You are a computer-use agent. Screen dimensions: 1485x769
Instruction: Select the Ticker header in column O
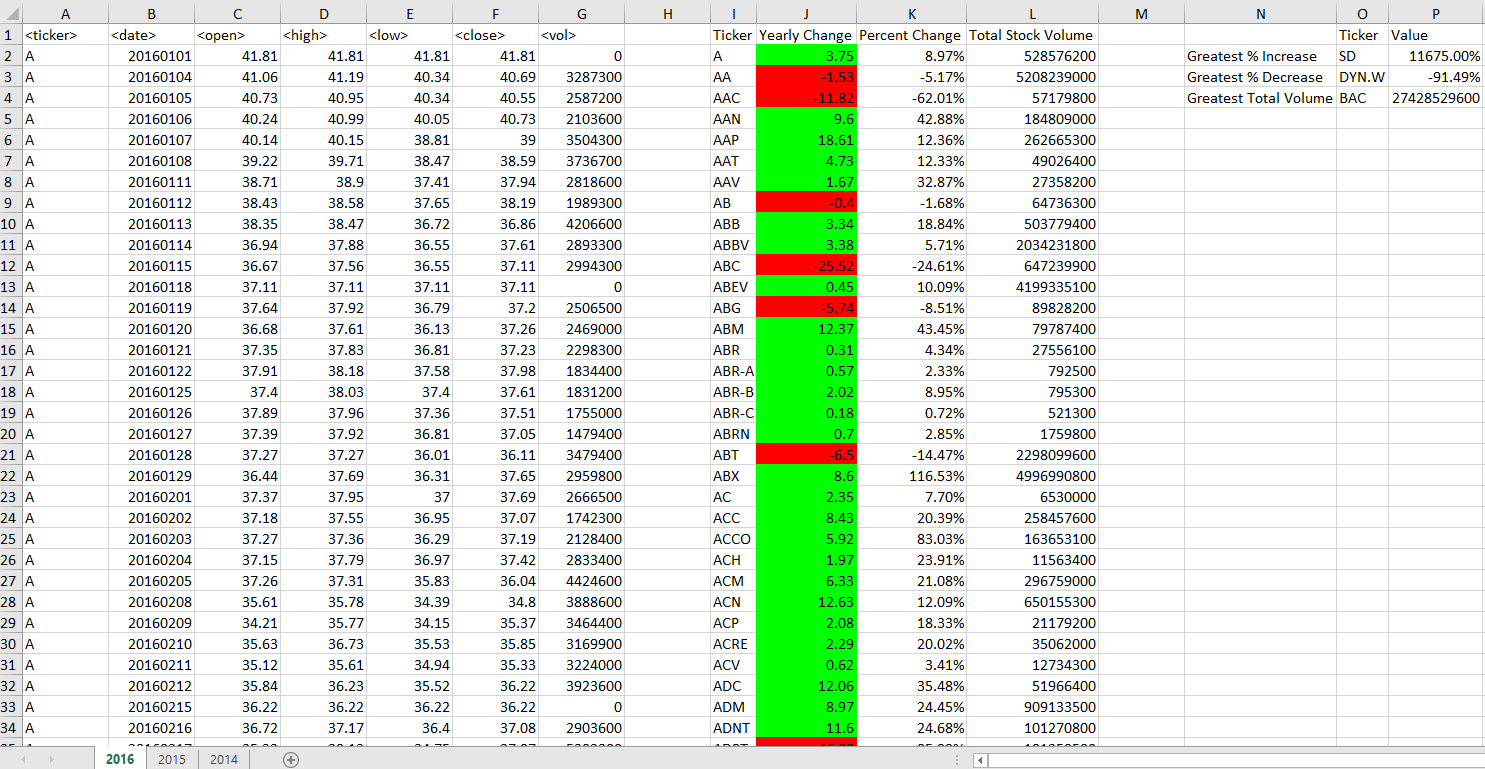(x=1362, y=35)
